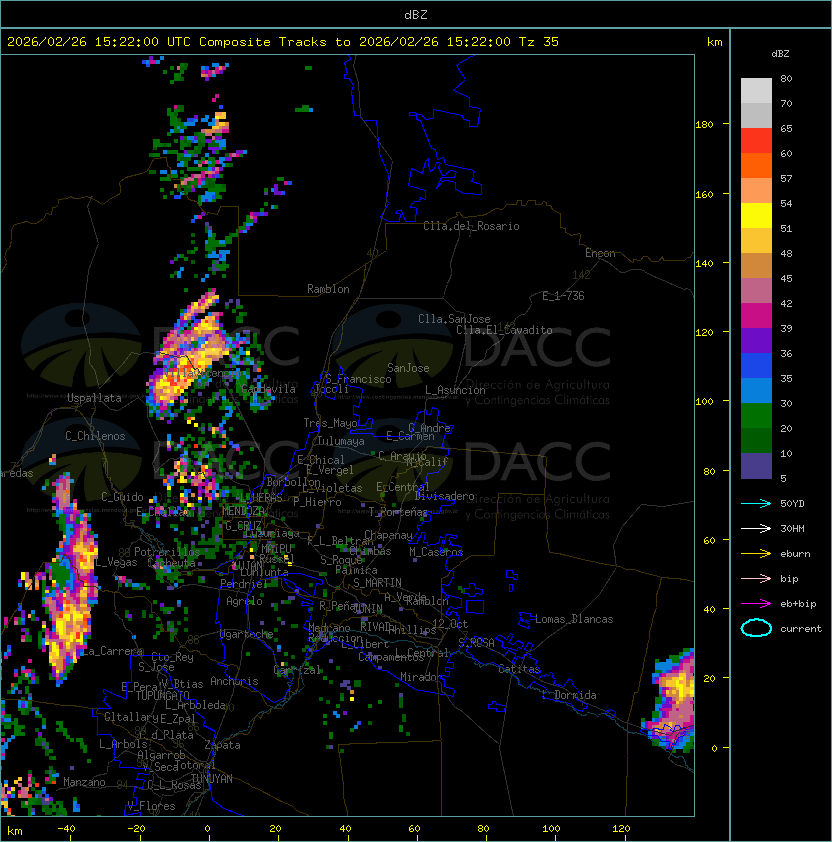Viewport: 832px width, 842px height.
Task: Click the 'eb+bip' legend label
Action: [798, 604]
